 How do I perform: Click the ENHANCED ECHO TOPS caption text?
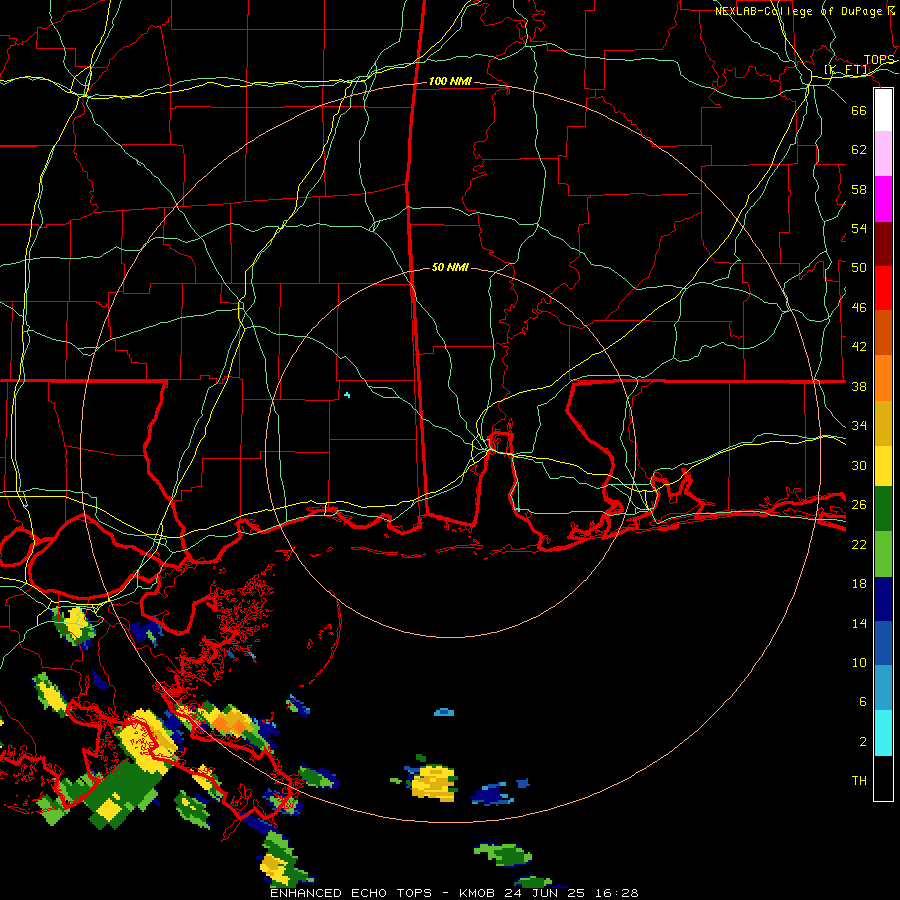click(351, 893)
